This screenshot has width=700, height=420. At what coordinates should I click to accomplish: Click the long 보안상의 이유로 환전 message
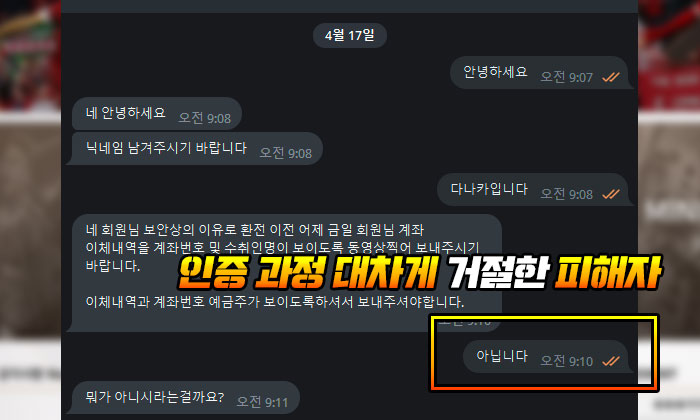[x=287, y=273]
